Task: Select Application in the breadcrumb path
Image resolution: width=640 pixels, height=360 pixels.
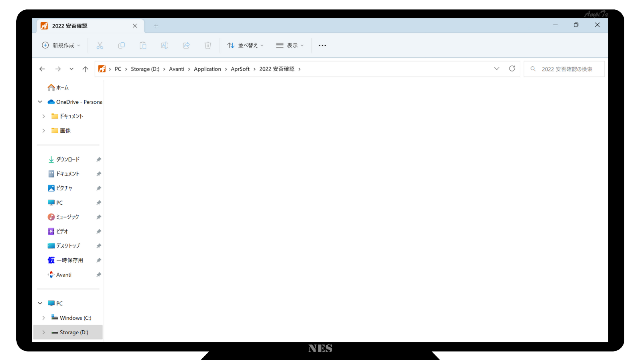Action: 207,69
